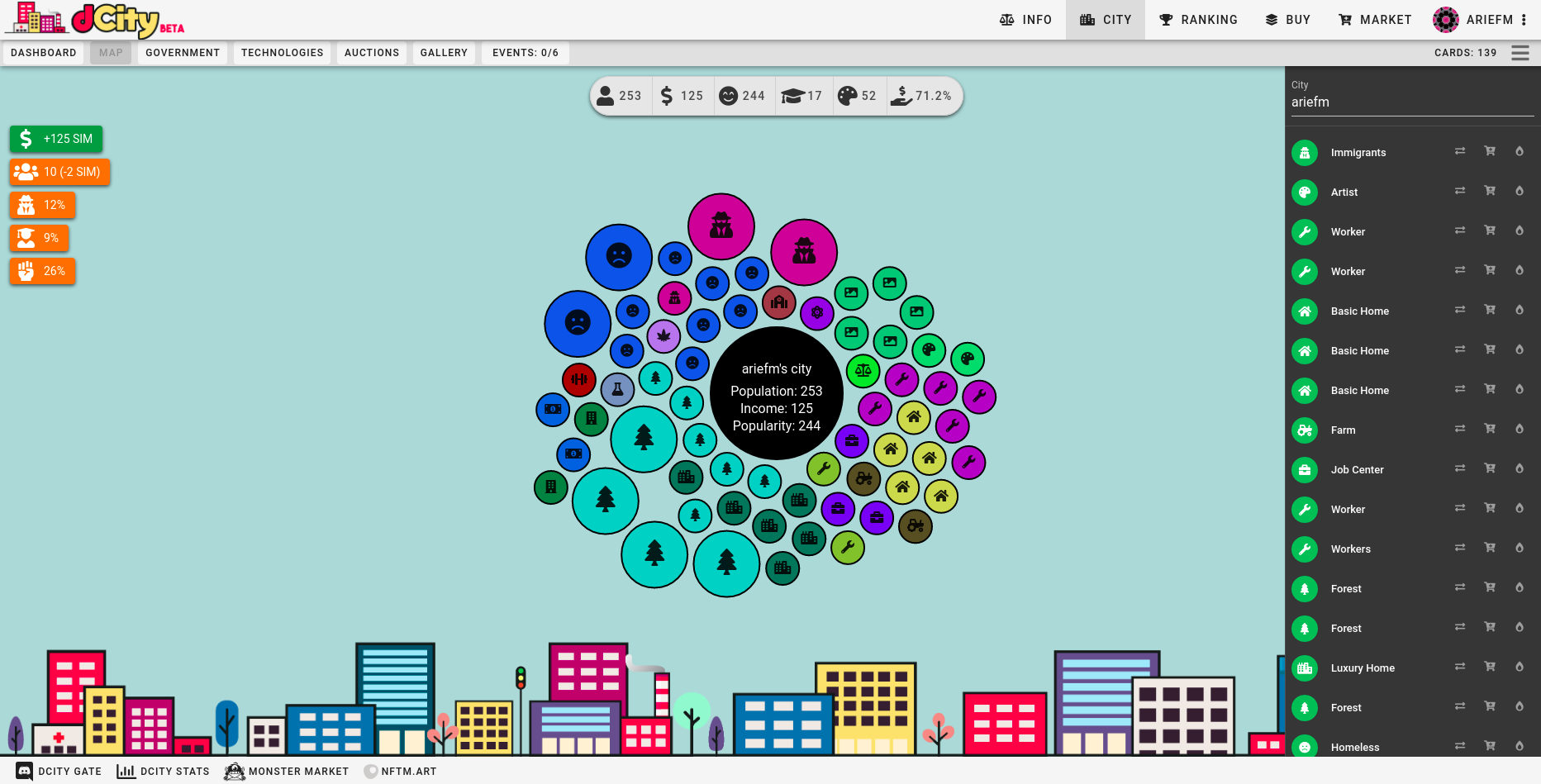Open the DCITY GATE link

click(59, 772)
